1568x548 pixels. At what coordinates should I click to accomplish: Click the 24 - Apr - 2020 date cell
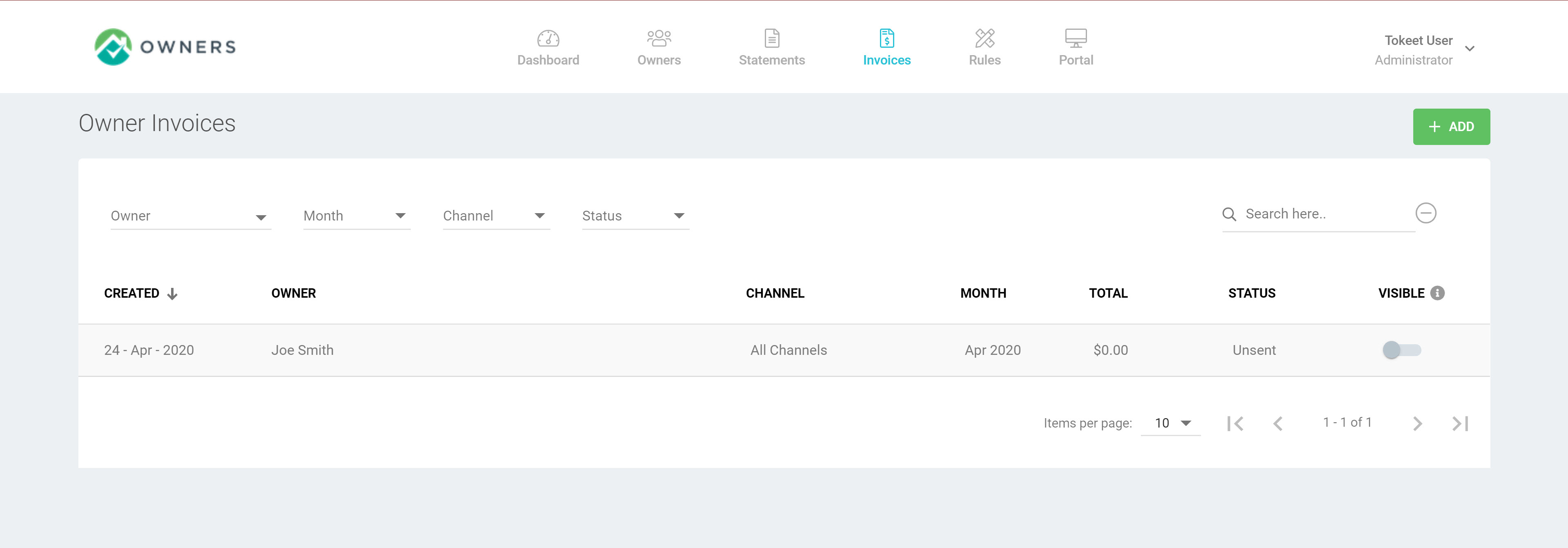(x=149, y=350)
